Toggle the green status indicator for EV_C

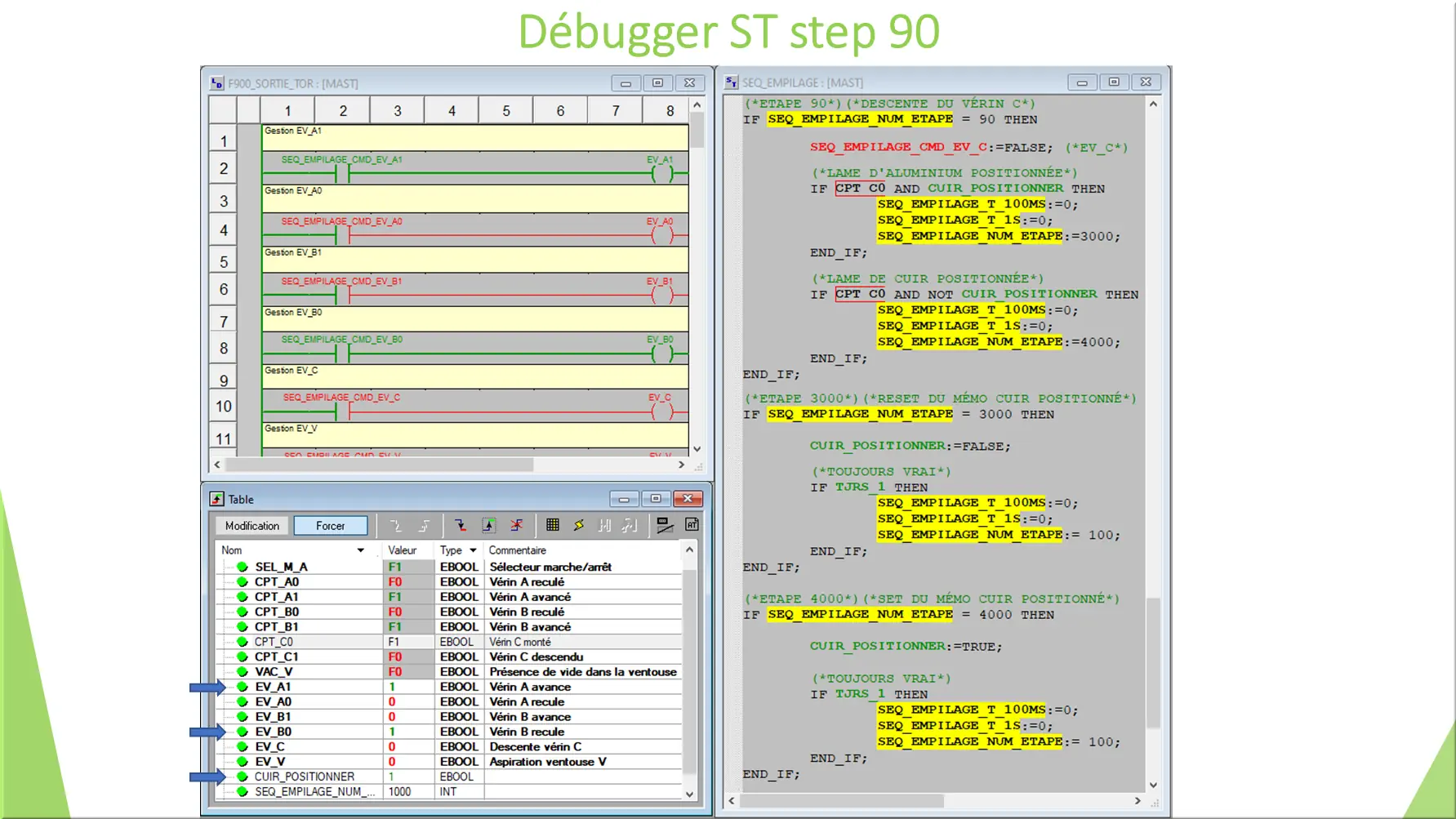click(x=242, y=746)
